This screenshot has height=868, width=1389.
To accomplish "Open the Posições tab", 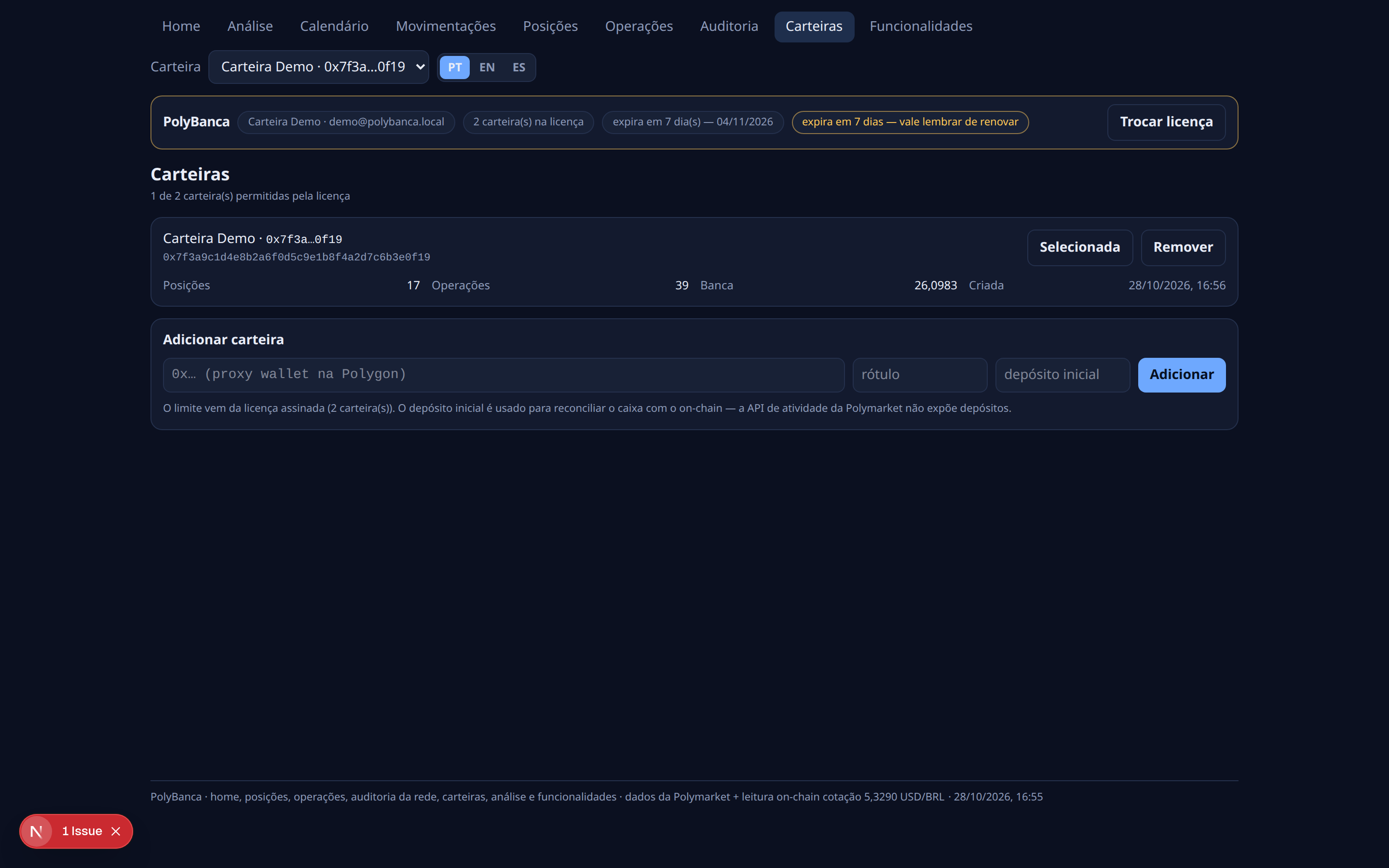I will 550,27.
